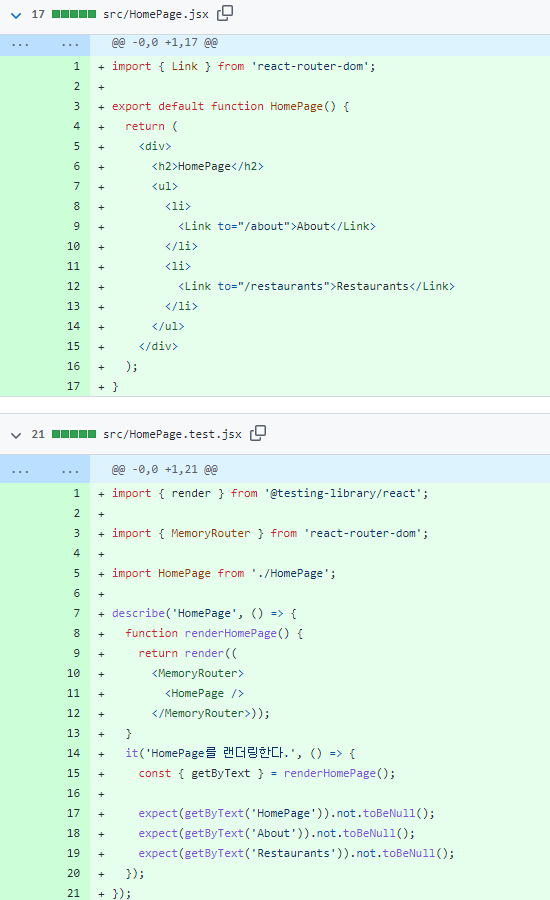Click the expect getByText('About') line
The width and height of the screenshot is (550, 900).
tap(277, 833)
